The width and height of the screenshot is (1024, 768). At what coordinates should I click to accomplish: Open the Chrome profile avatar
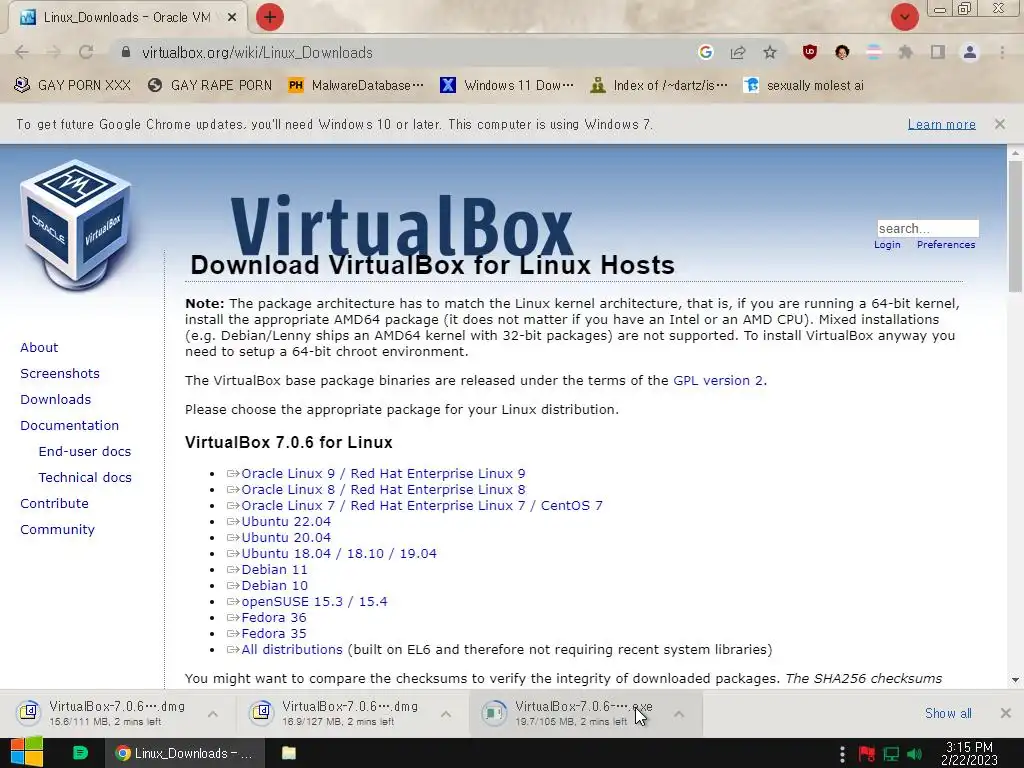(970, 52)
